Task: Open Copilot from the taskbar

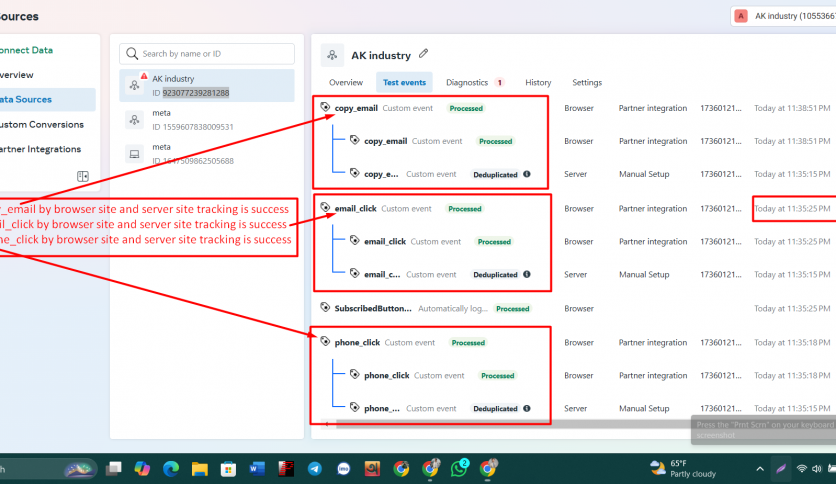Action: [x=142, y=469]
